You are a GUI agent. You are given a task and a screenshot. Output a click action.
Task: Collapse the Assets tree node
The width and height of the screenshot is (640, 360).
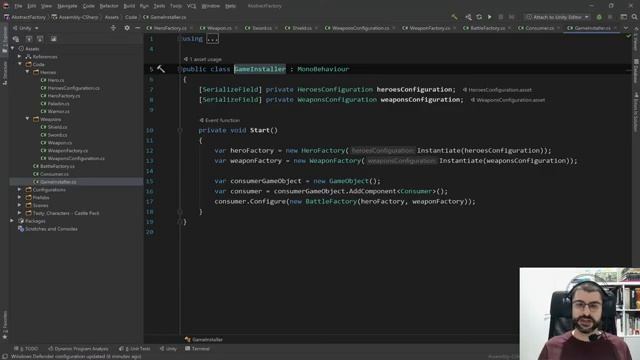(13, 49)
